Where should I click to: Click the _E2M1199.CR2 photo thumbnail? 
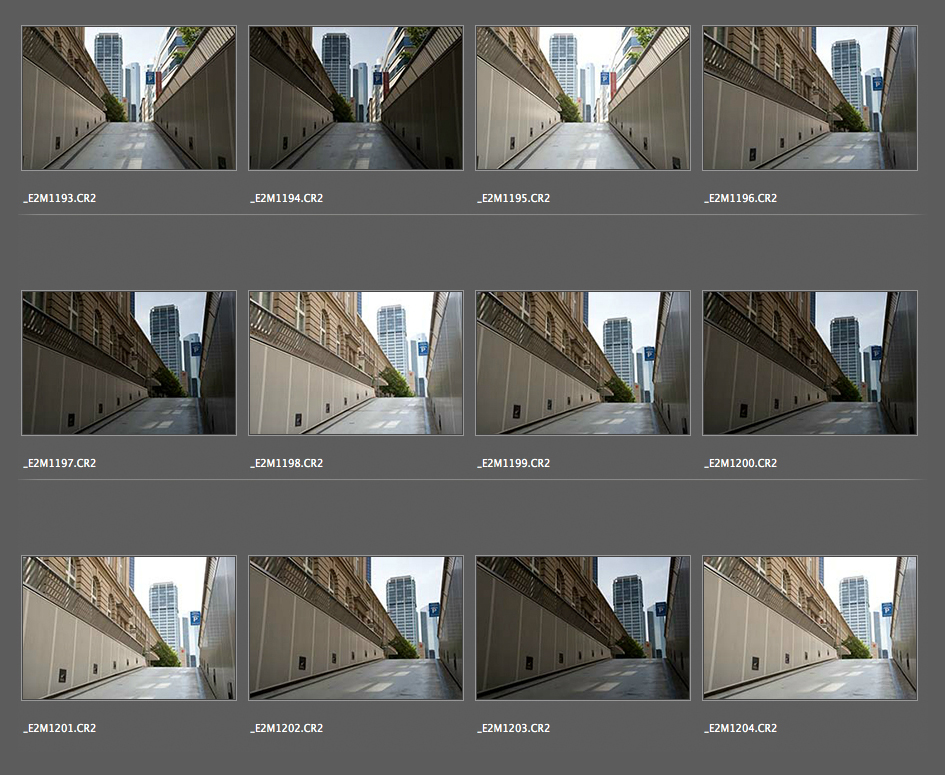pyautogui.click(x=583, y=363)
